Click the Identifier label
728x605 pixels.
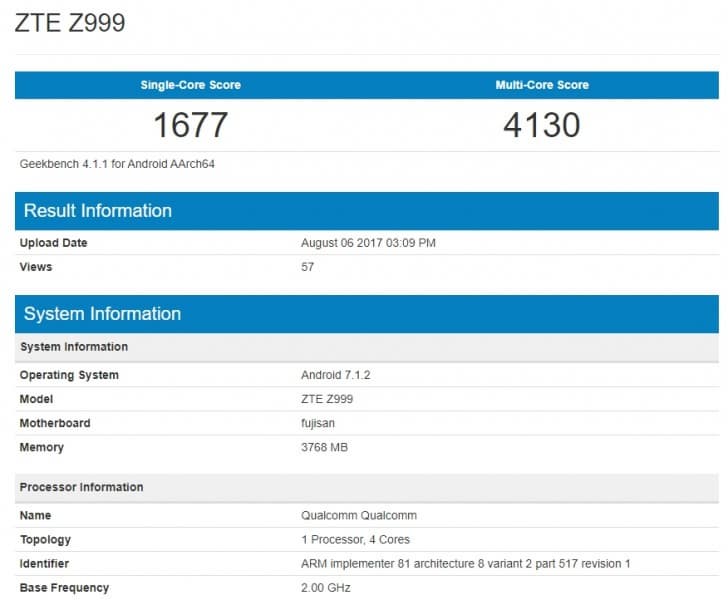[44, 564]
